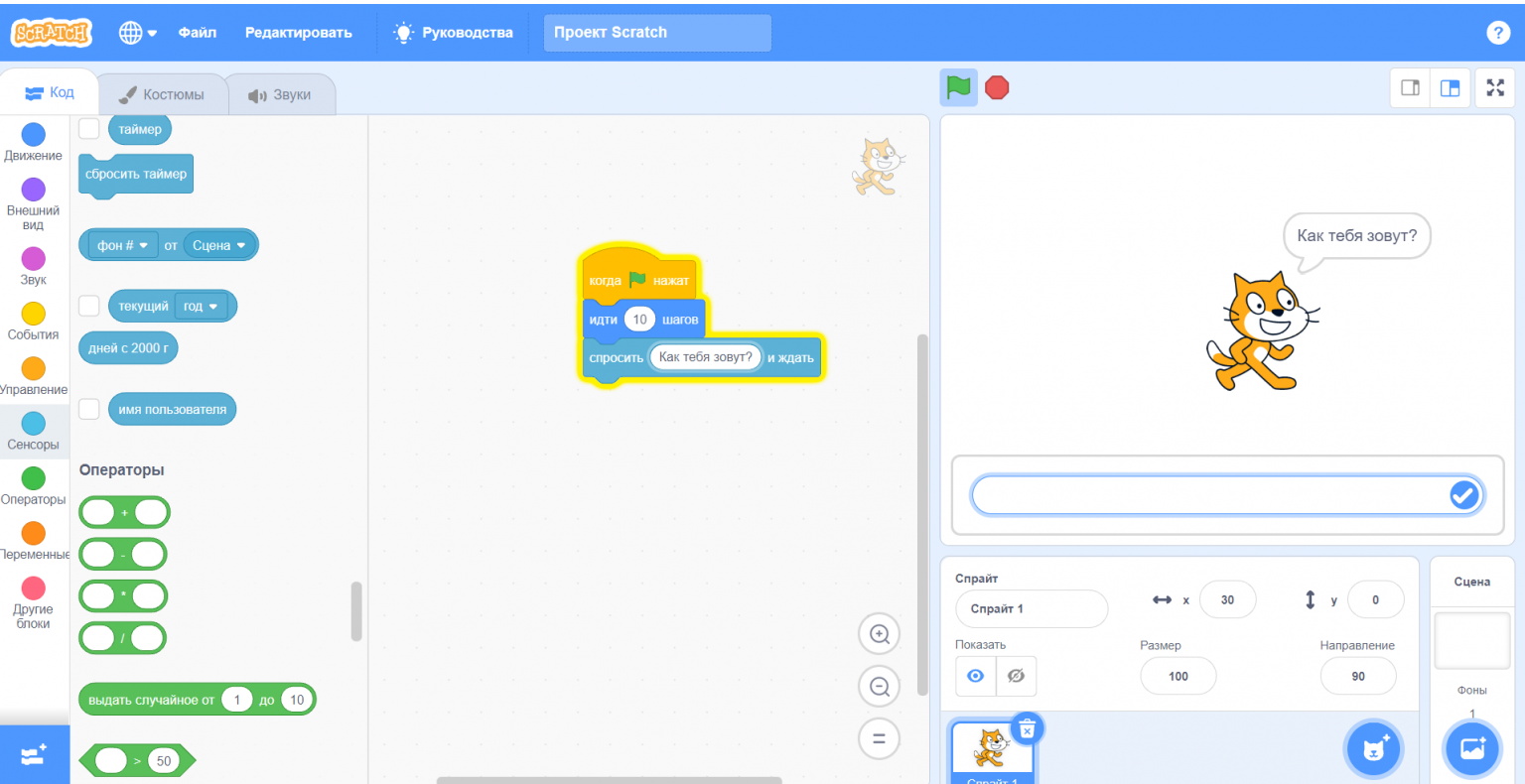Click the greater than 50 block

click(137, 761)
